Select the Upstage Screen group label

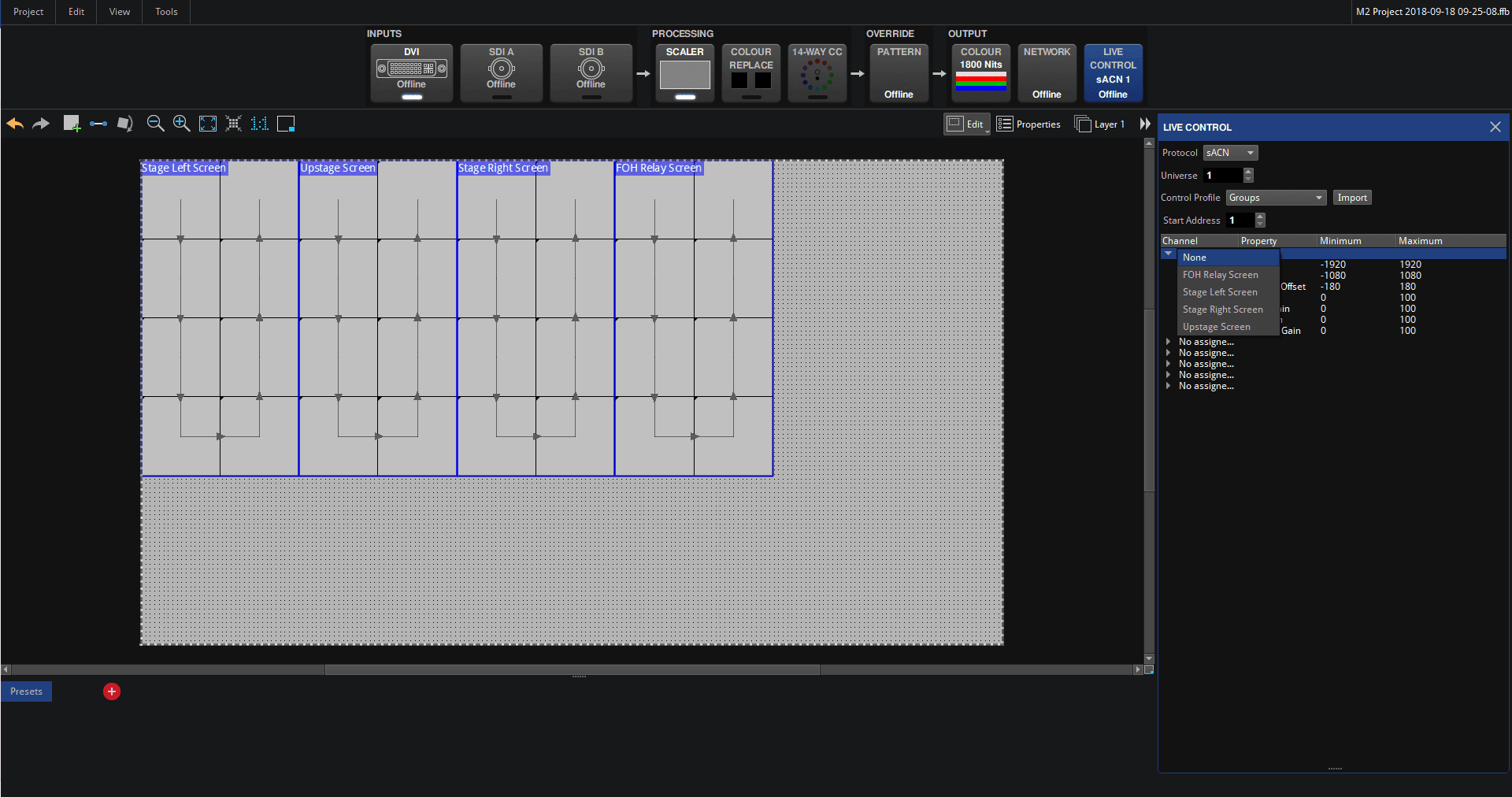pos(338,168)
